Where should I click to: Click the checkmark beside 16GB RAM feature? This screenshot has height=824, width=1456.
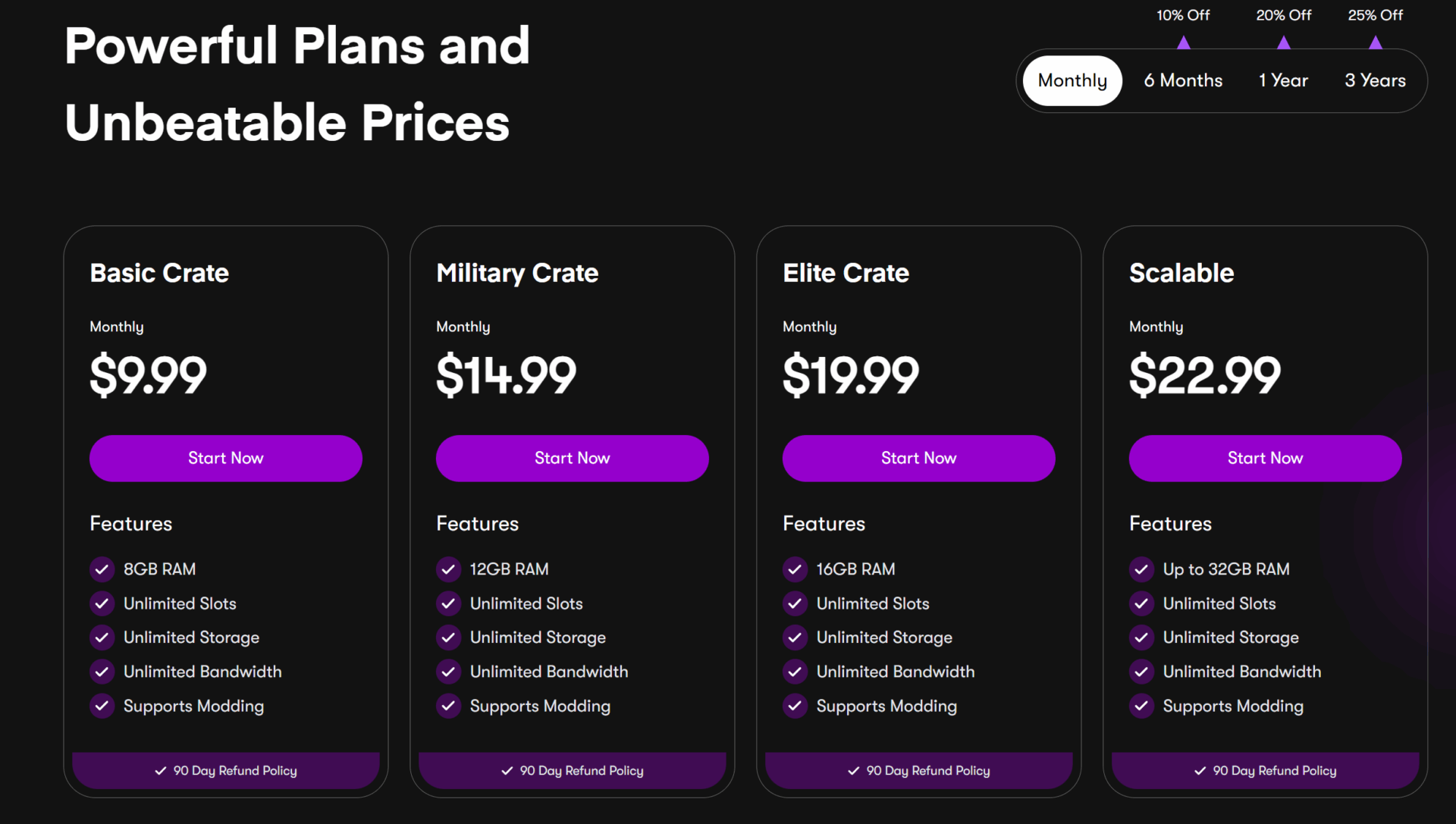(x=795, y=569)
